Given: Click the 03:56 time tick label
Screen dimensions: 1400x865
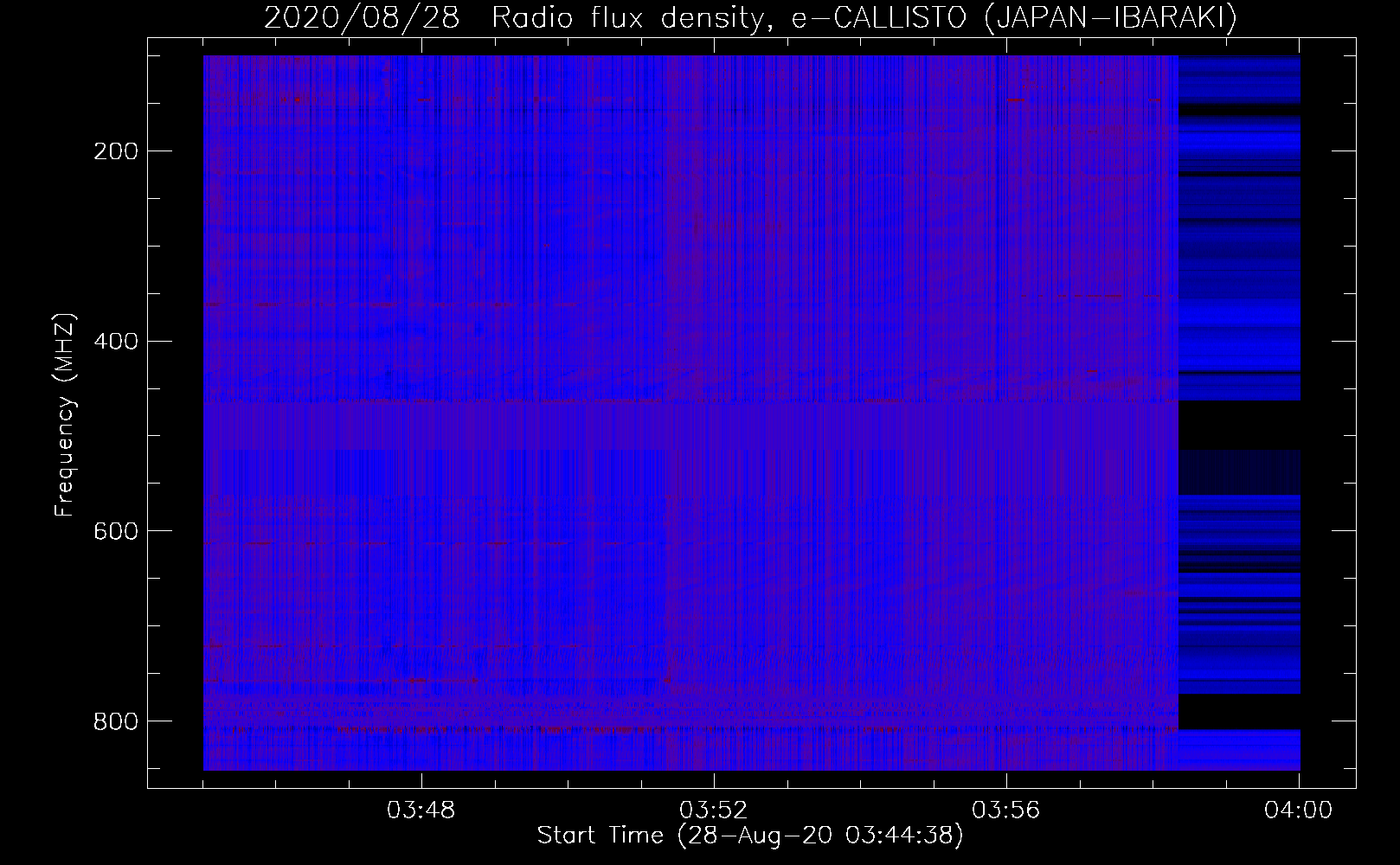Looking at the screenshot, I should (x=1006, y=811).
